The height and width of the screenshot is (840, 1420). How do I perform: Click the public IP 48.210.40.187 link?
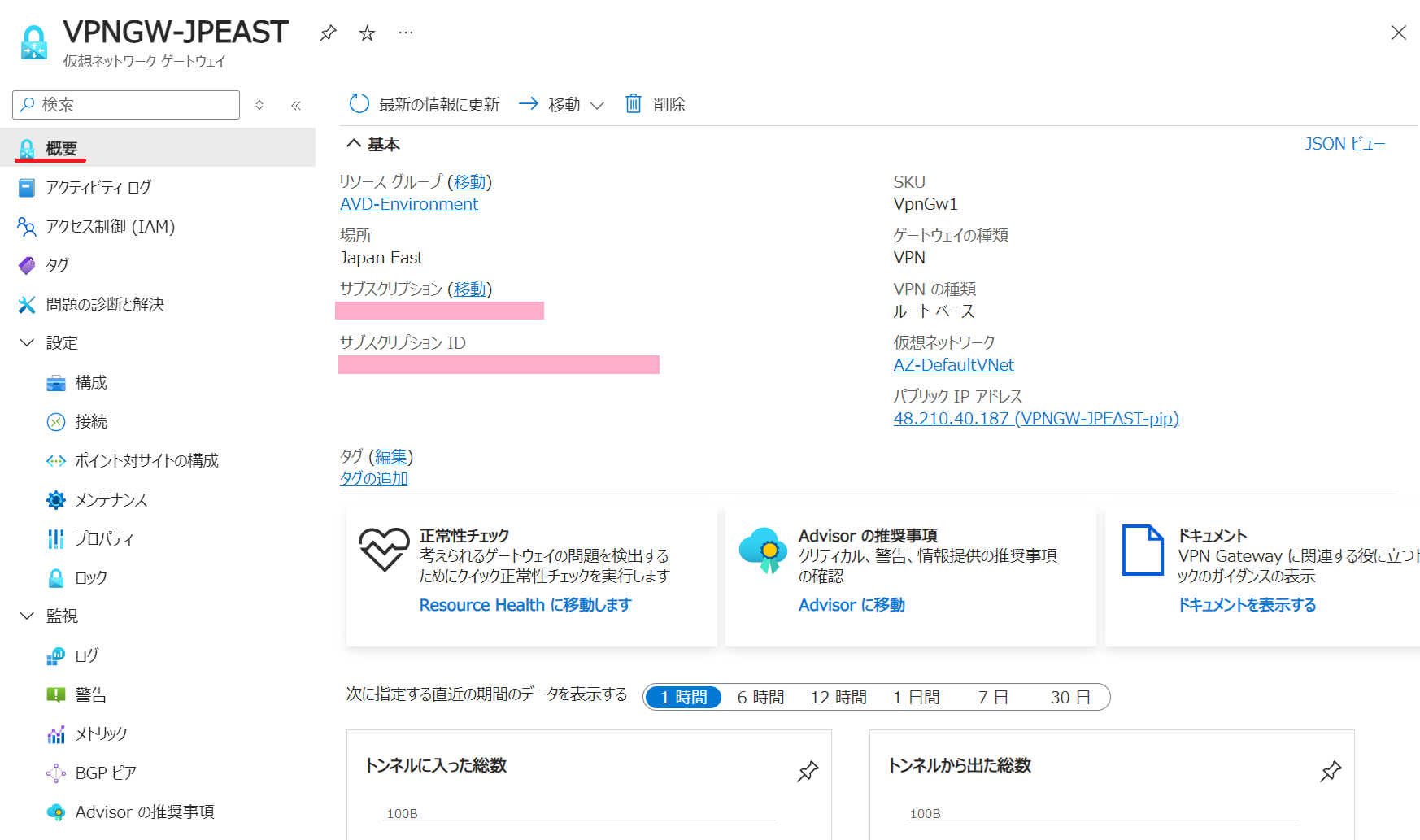(1036, 419)
